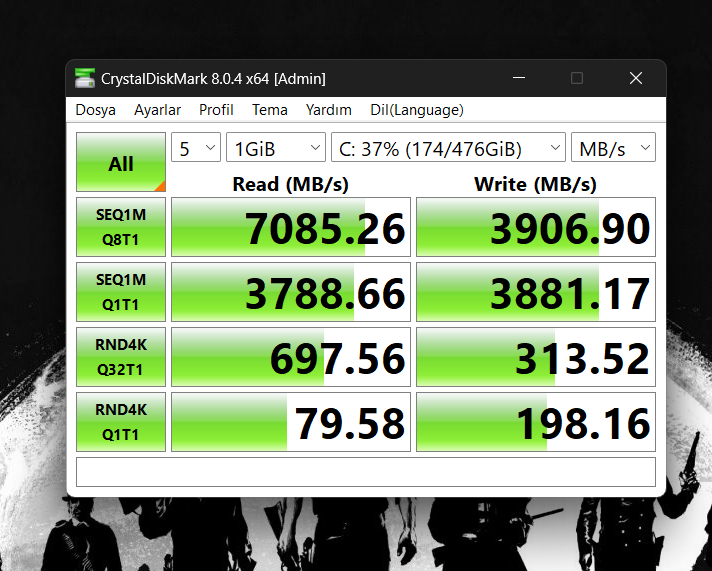Close the CrystalDiskMark window

[636, 78]
